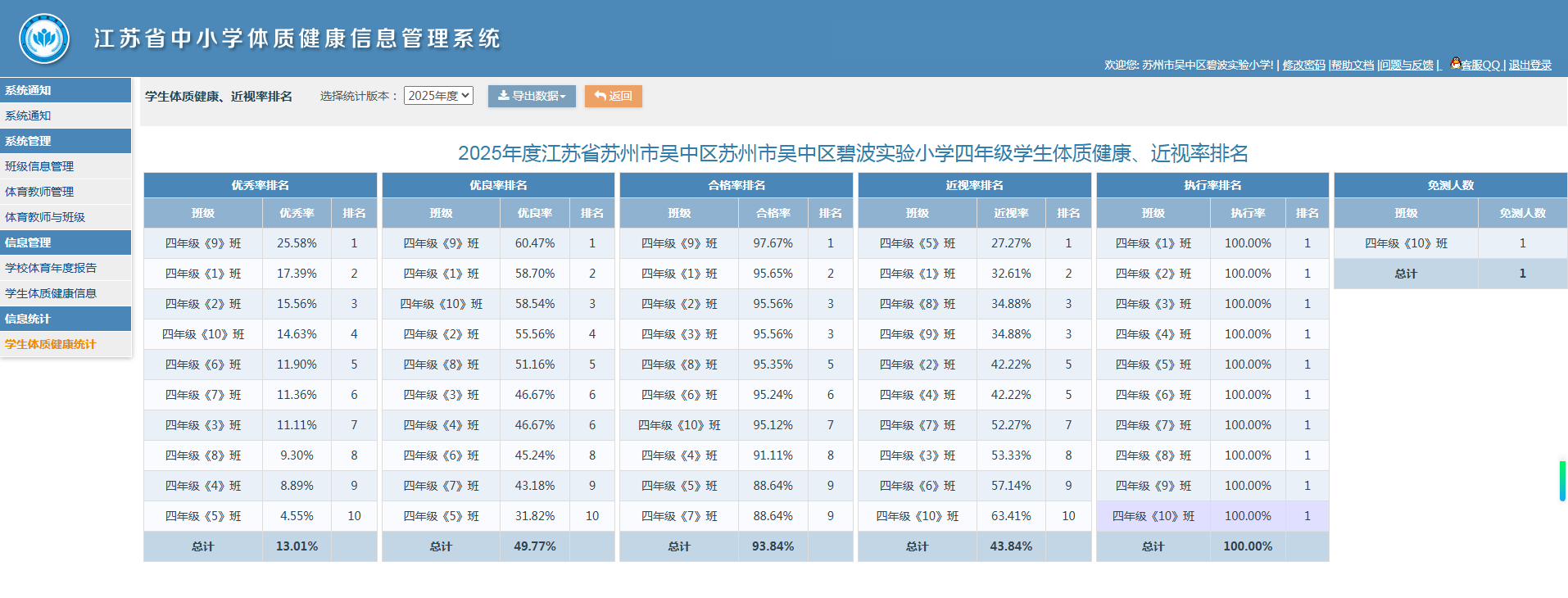Open 学生体质健康统计 highlighted menu item
This screenshot has width=1568, height=598.
pyautogui.click(x=51, y=344)
